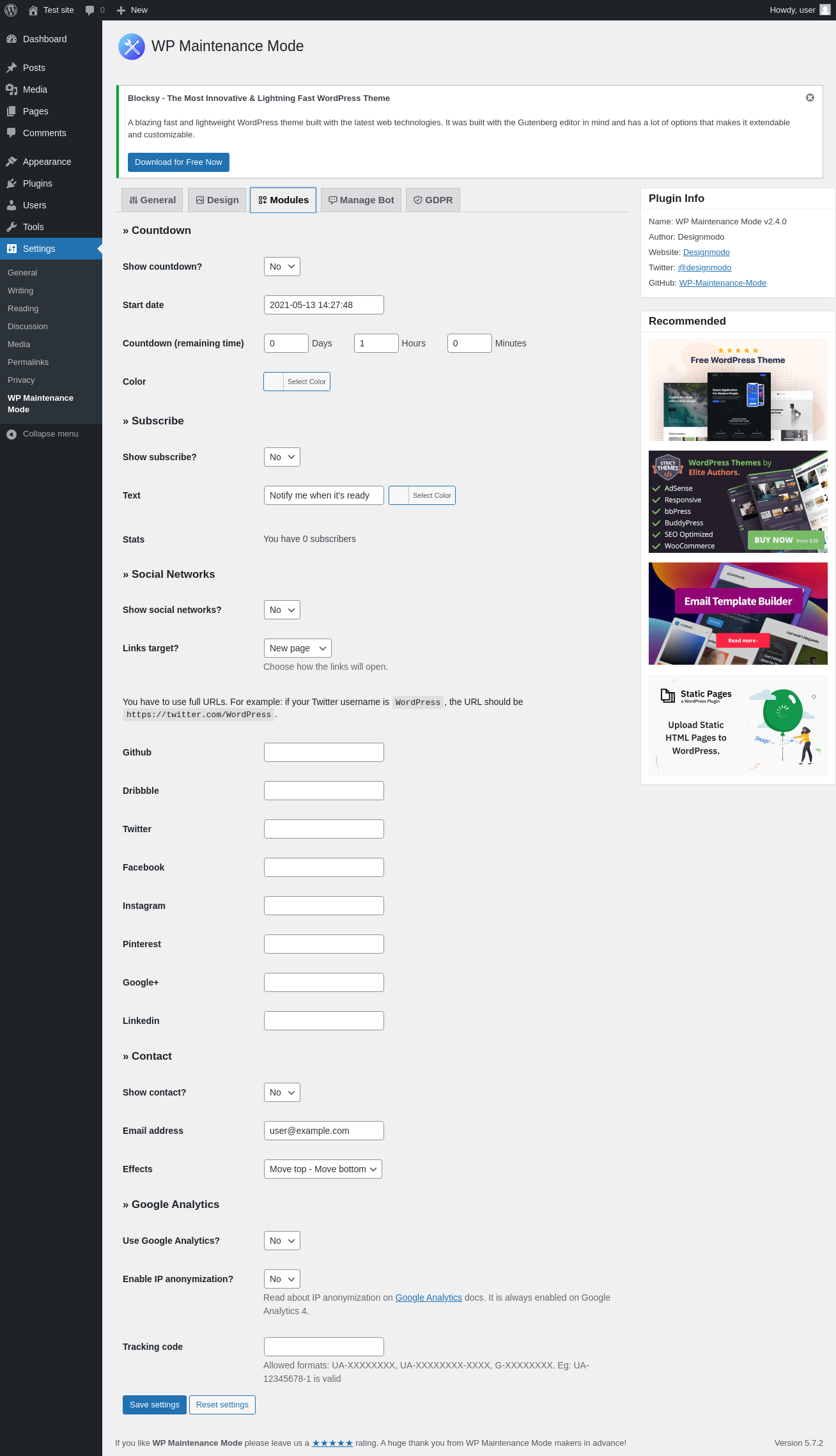836x1456 pixels.
Task: Click the Github URL input field
Action: coord(324,752)
